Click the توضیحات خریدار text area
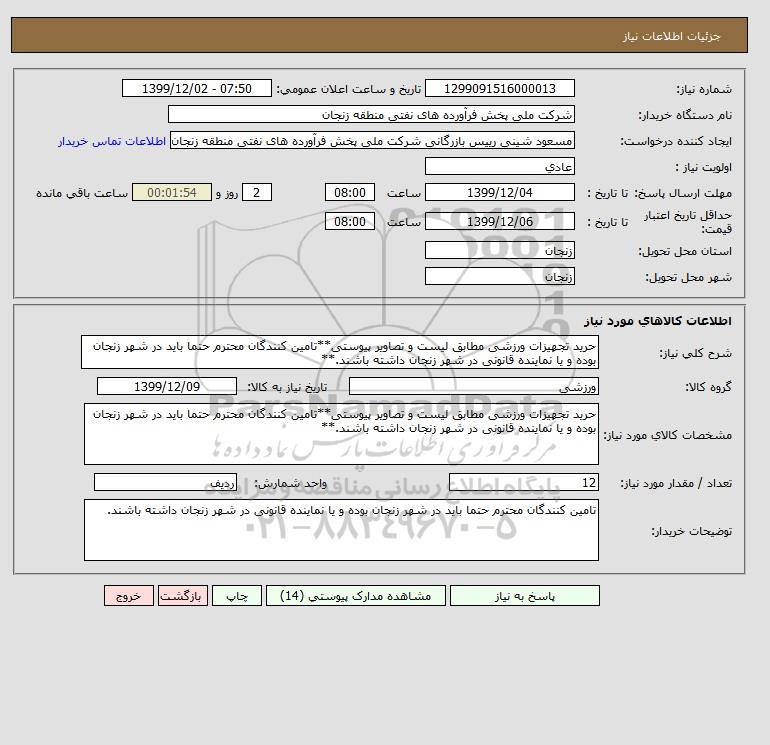Screen dimensions: 770x745 pos(341,530)
